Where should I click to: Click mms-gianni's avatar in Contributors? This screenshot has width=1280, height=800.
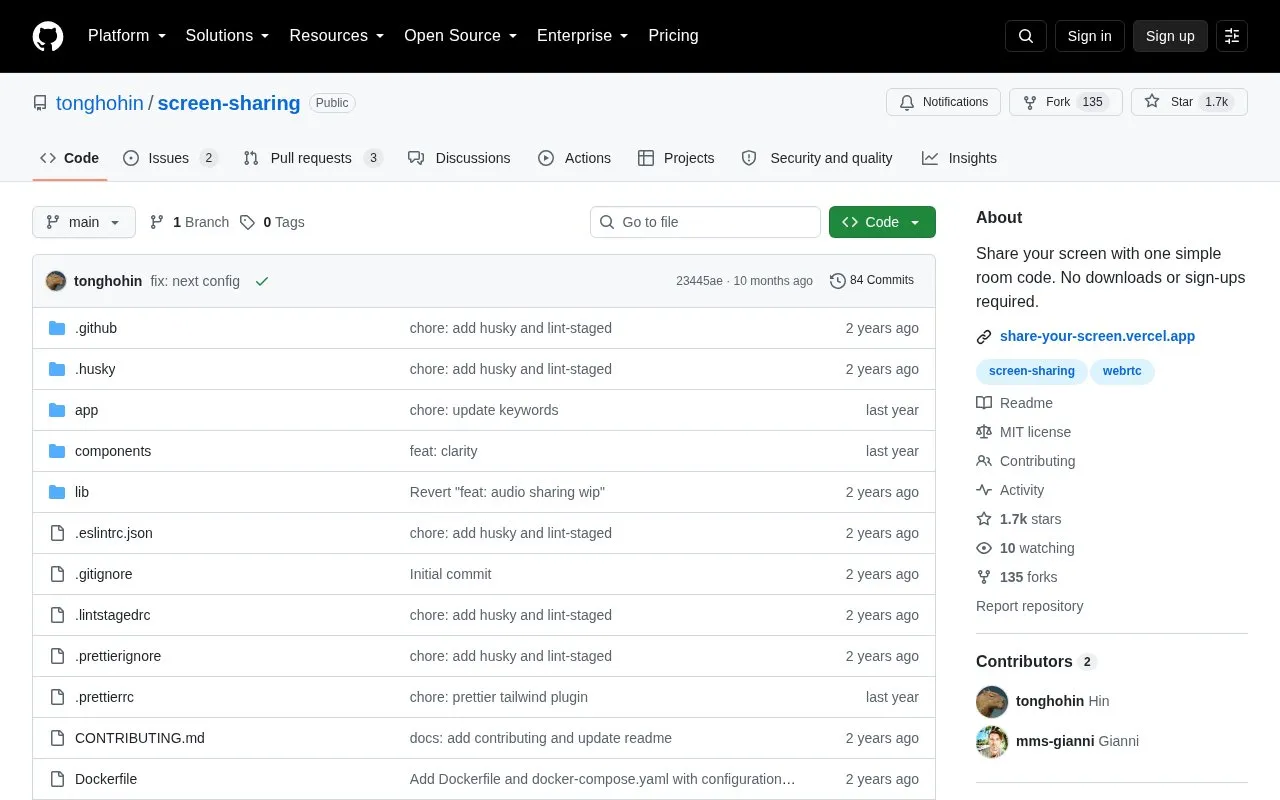coord(992,741)
